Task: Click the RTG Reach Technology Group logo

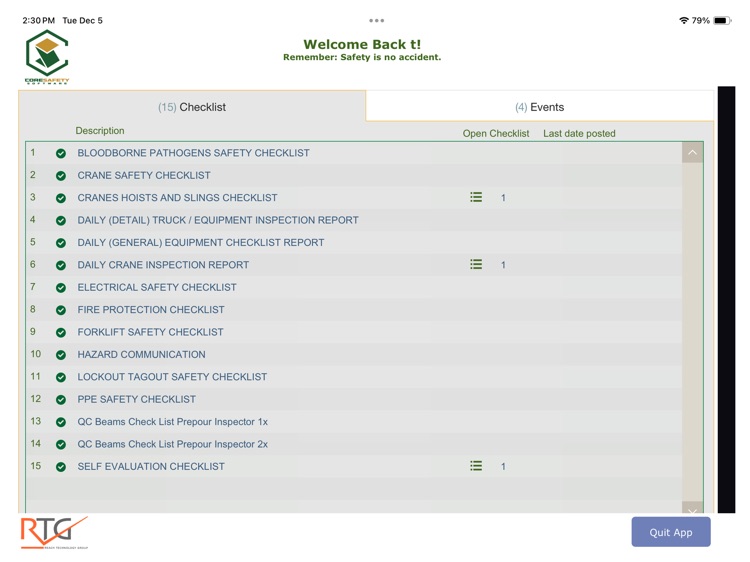Action: coord(54,532)
